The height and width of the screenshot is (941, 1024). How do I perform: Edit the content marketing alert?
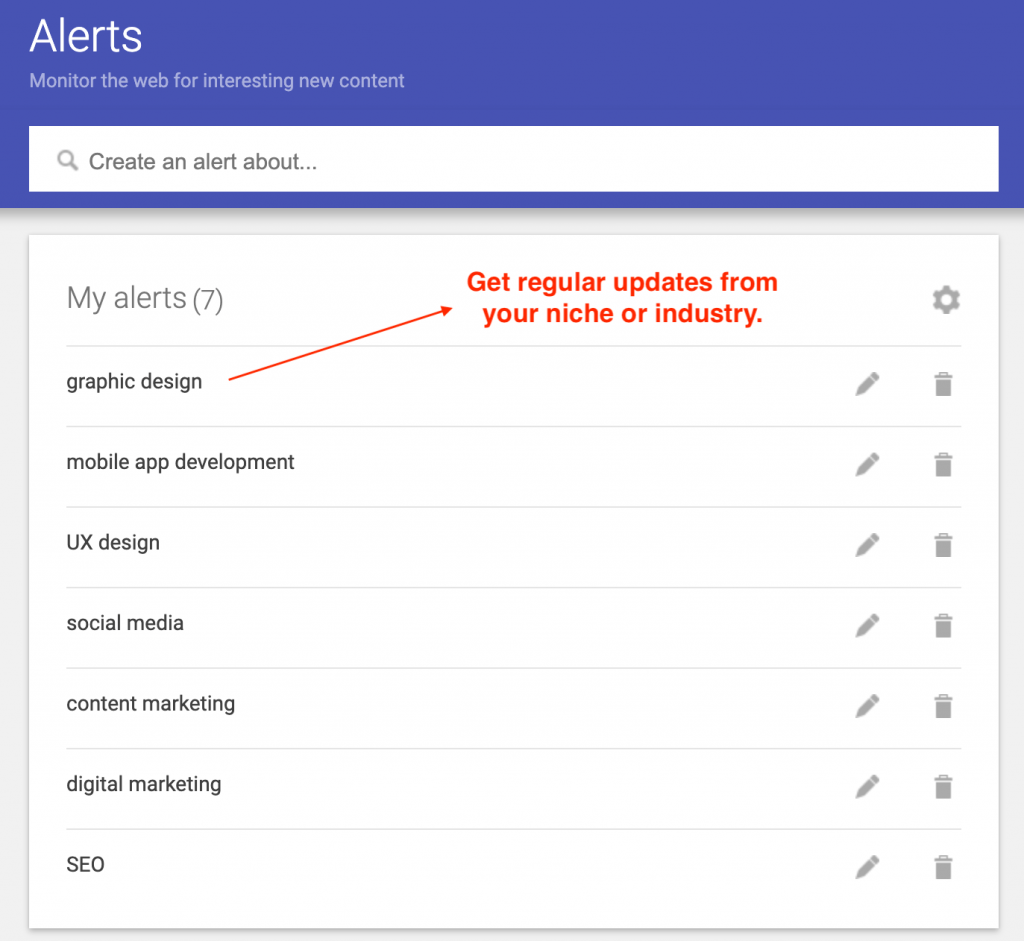click(867, 706)
